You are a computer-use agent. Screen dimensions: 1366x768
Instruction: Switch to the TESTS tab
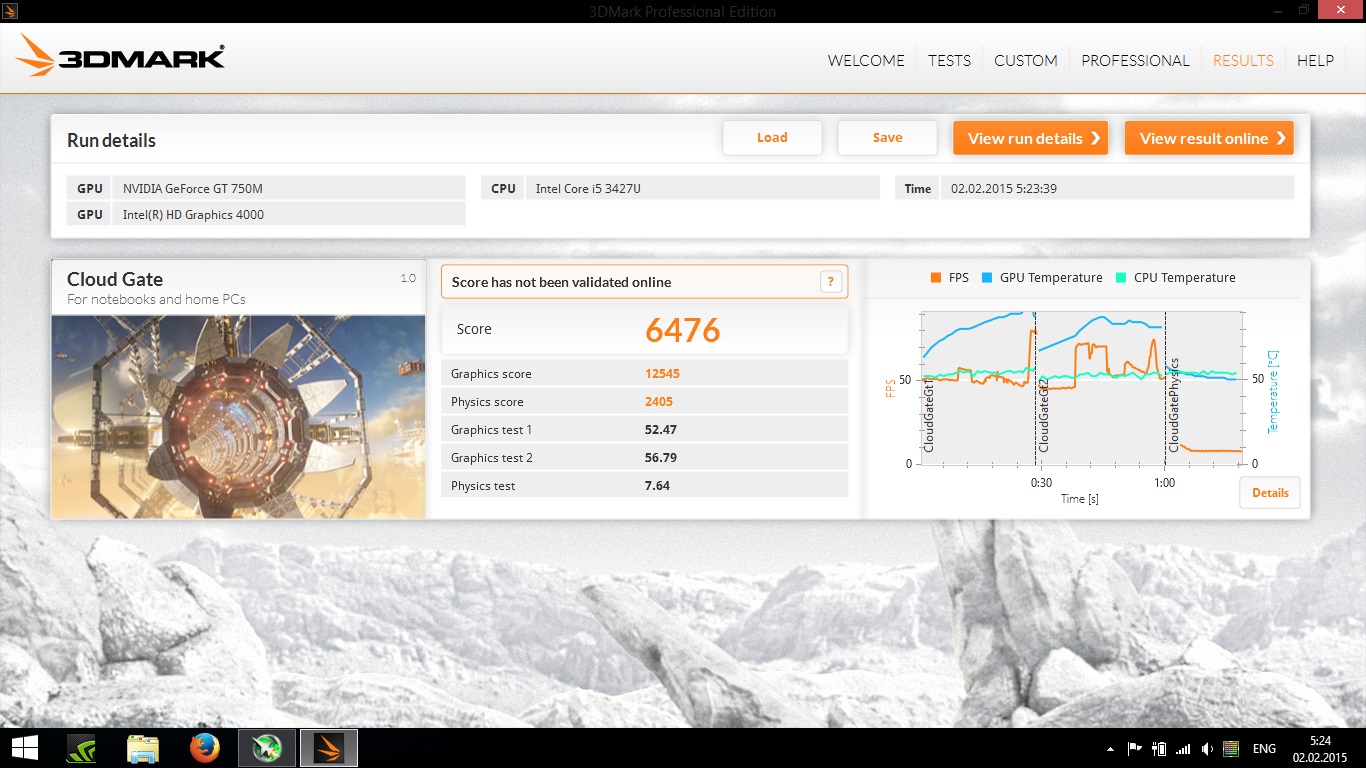point(949,60)
